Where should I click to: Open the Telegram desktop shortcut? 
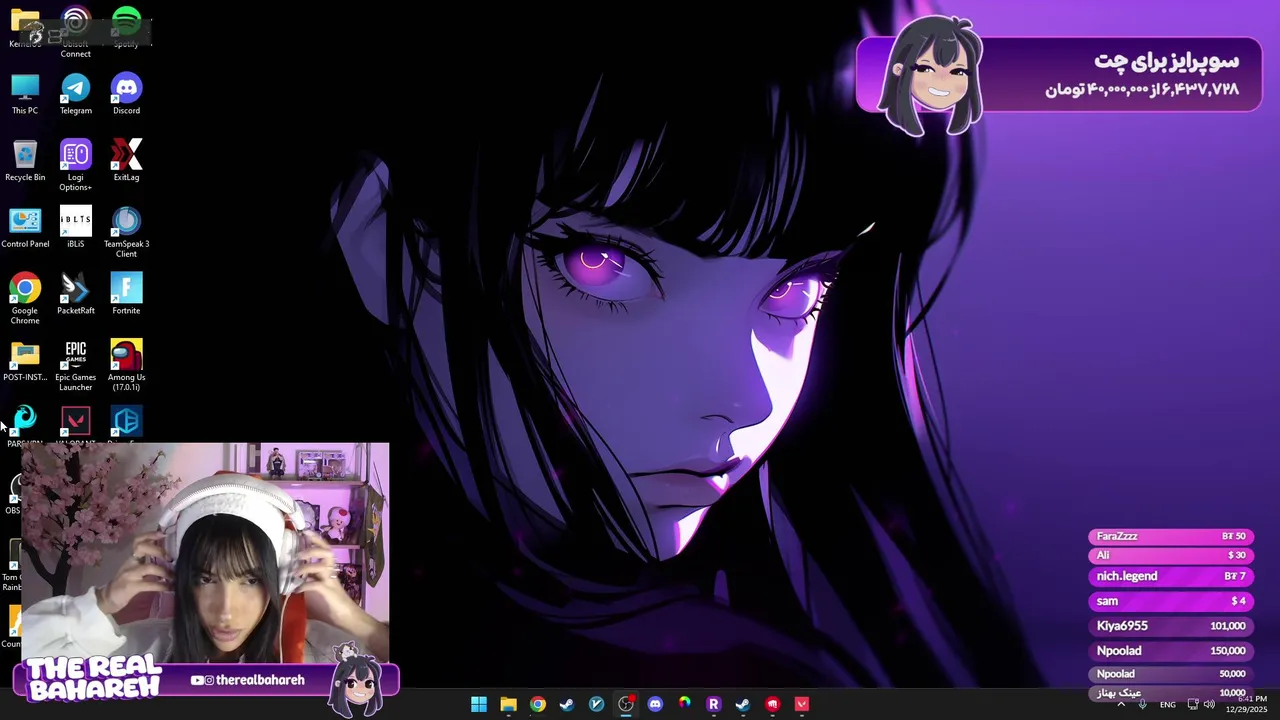(75, 95)
